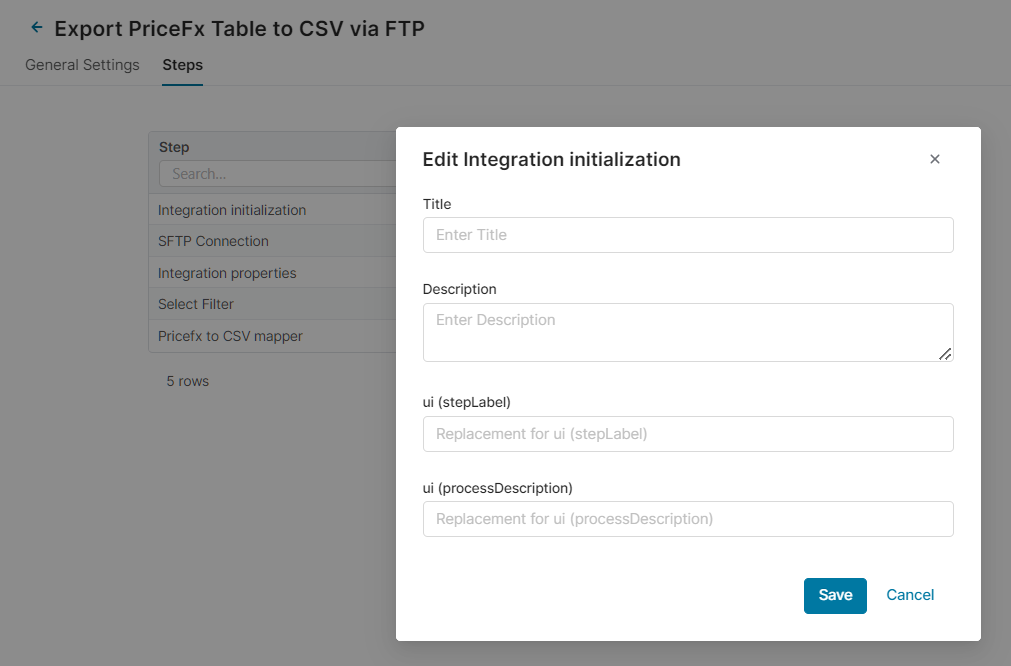The image size is (1011, 666).
Task: Click the back arrow beside page title
Action: (37, 28)
